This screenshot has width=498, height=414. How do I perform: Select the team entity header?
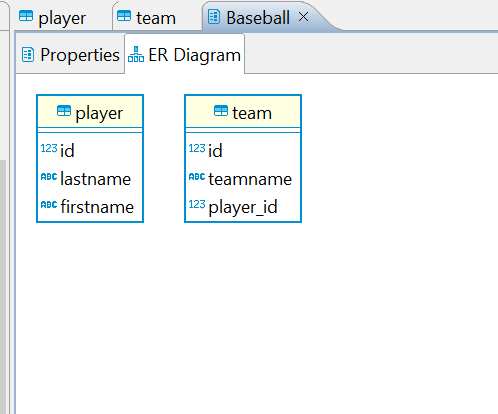click(243, 113)
